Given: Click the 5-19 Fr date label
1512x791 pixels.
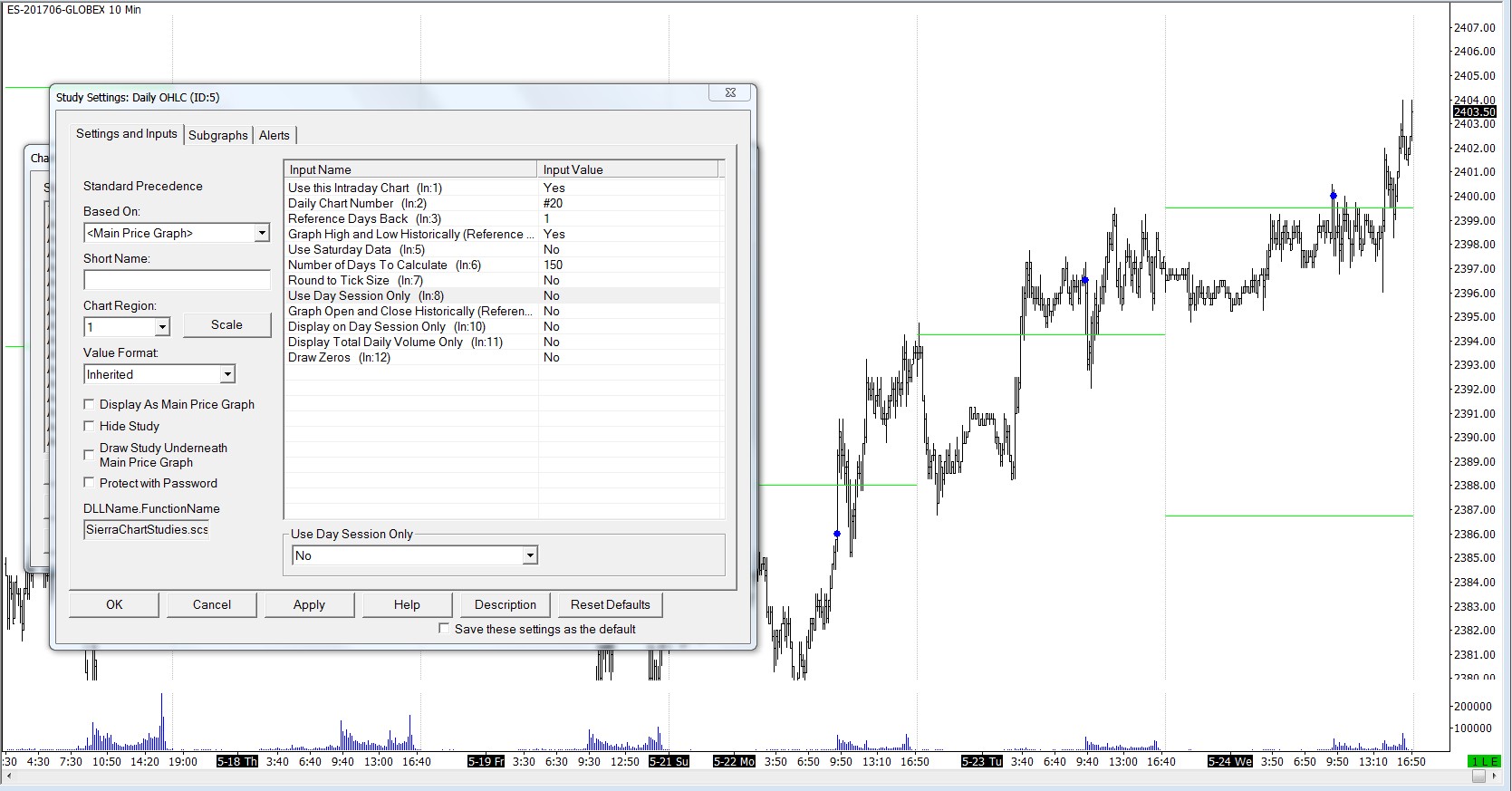Looking at the screenshot, I should click(486, 761).
